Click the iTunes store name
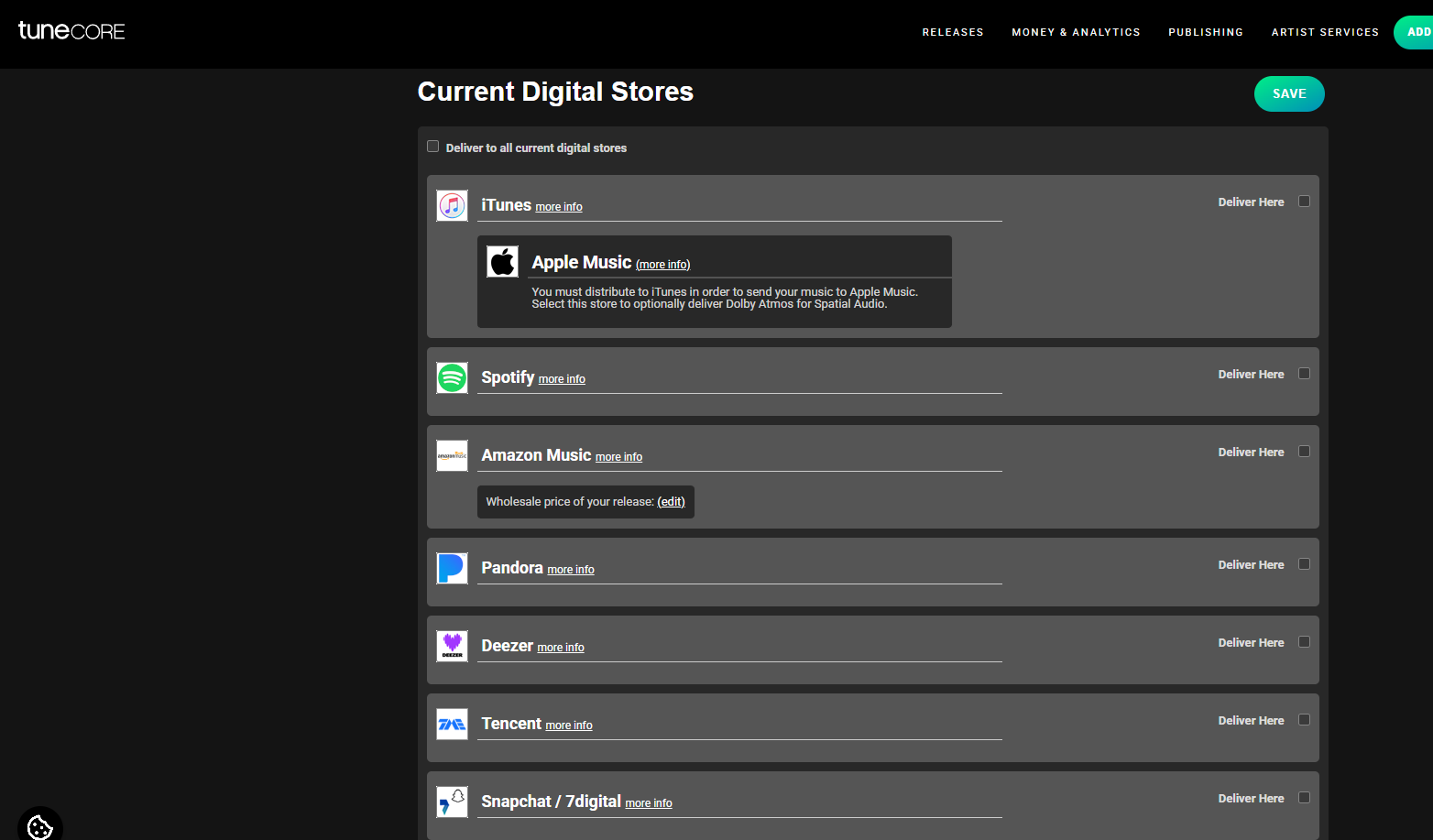This screenshot has width=1433, height=840. tap(506, 205)
